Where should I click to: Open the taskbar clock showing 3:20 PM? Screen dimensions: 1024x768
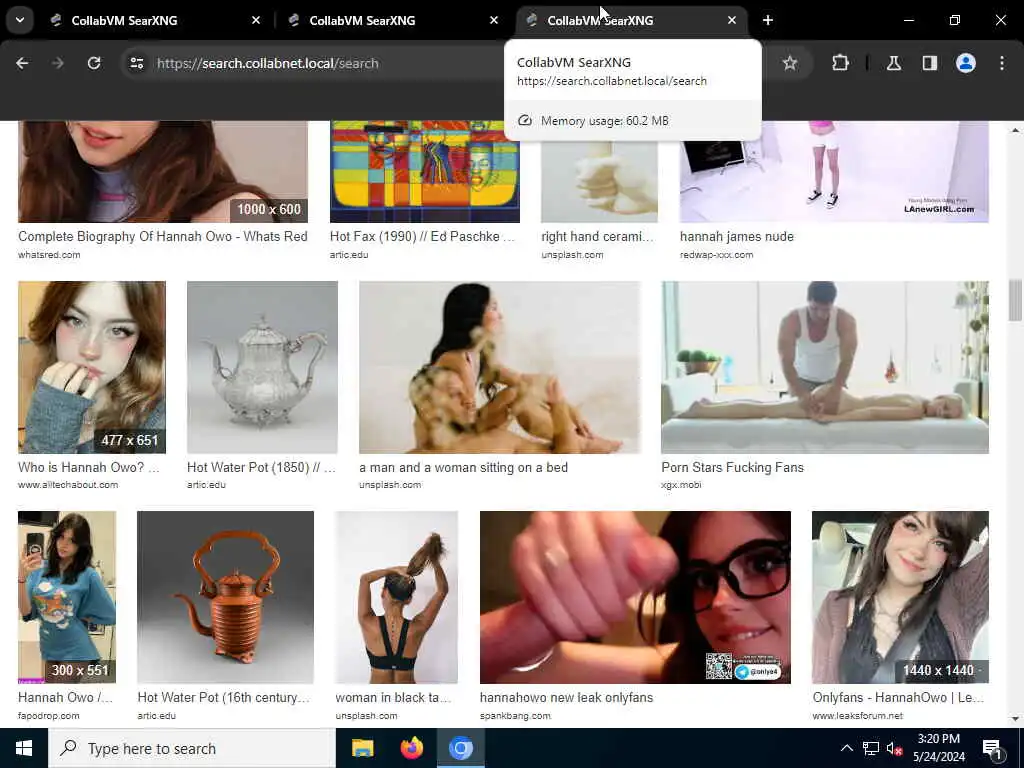pos(939,748)
